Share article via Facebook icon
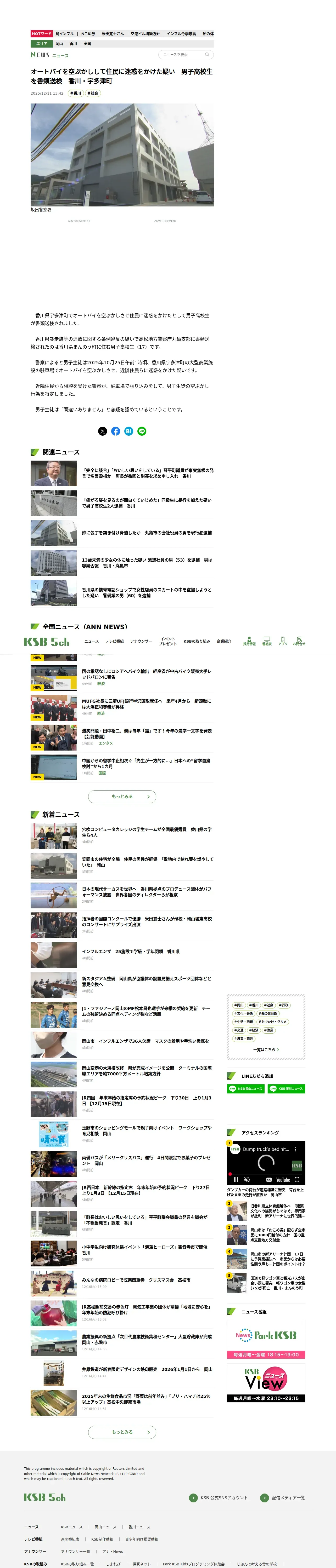The image size is (336, 1568). coord(115,431)
